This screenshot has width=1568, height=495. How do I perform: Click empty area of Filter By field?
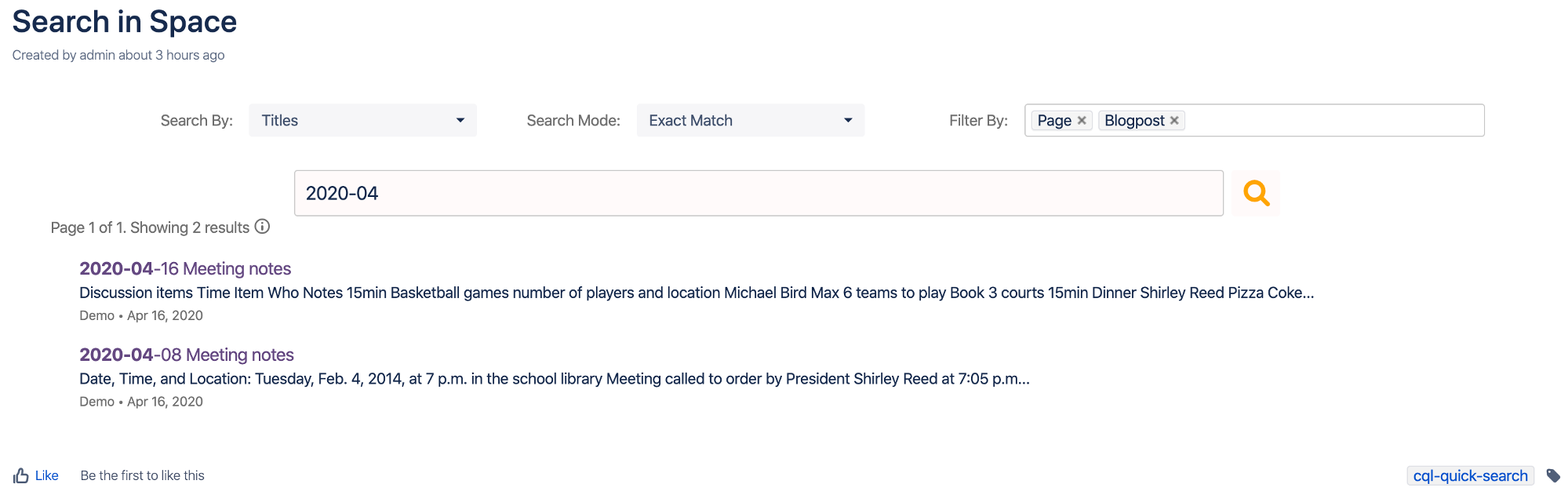pos(1333,120)
